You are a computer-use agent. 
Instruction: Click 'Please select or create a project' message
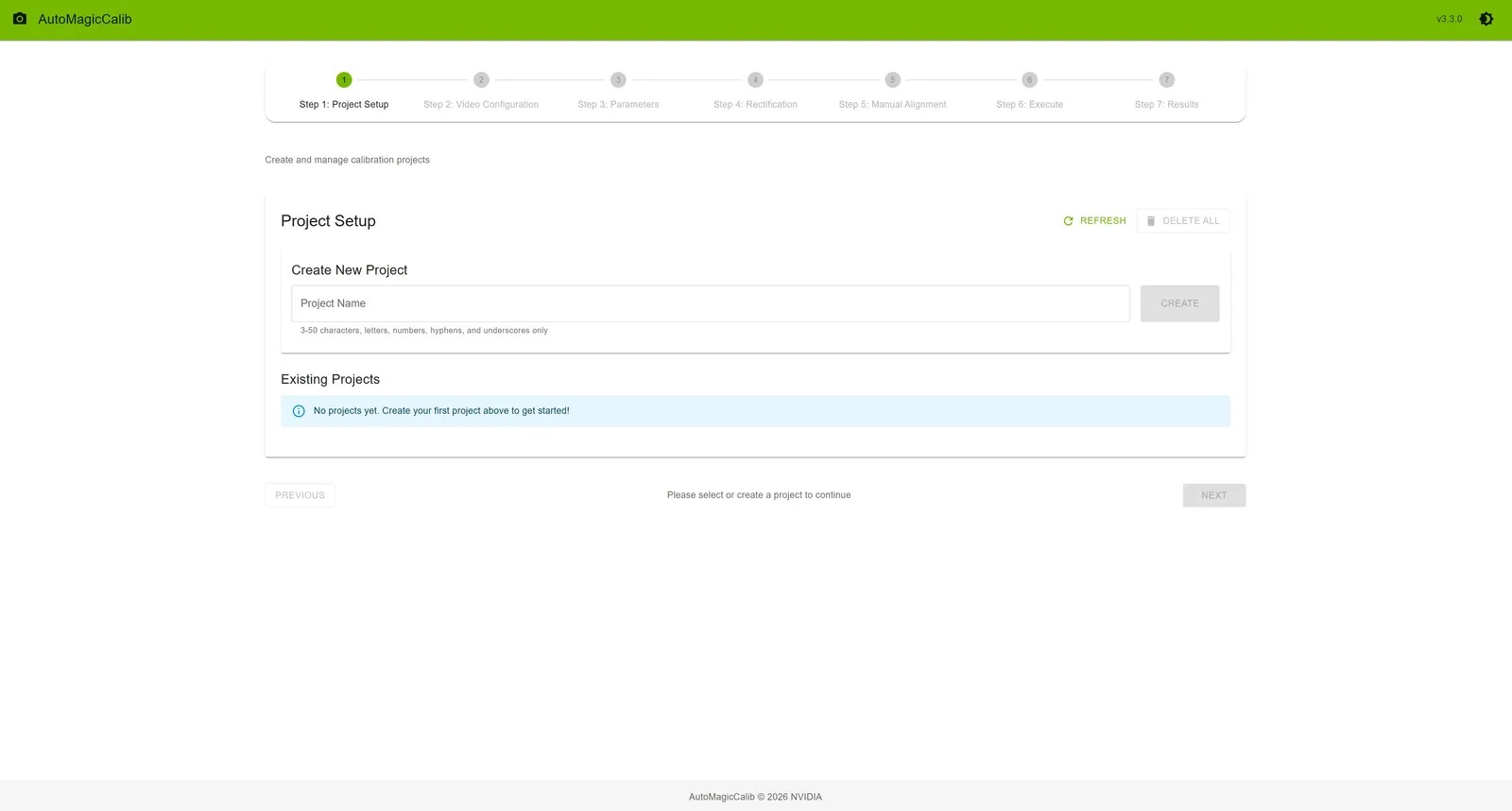coord(759,495)
